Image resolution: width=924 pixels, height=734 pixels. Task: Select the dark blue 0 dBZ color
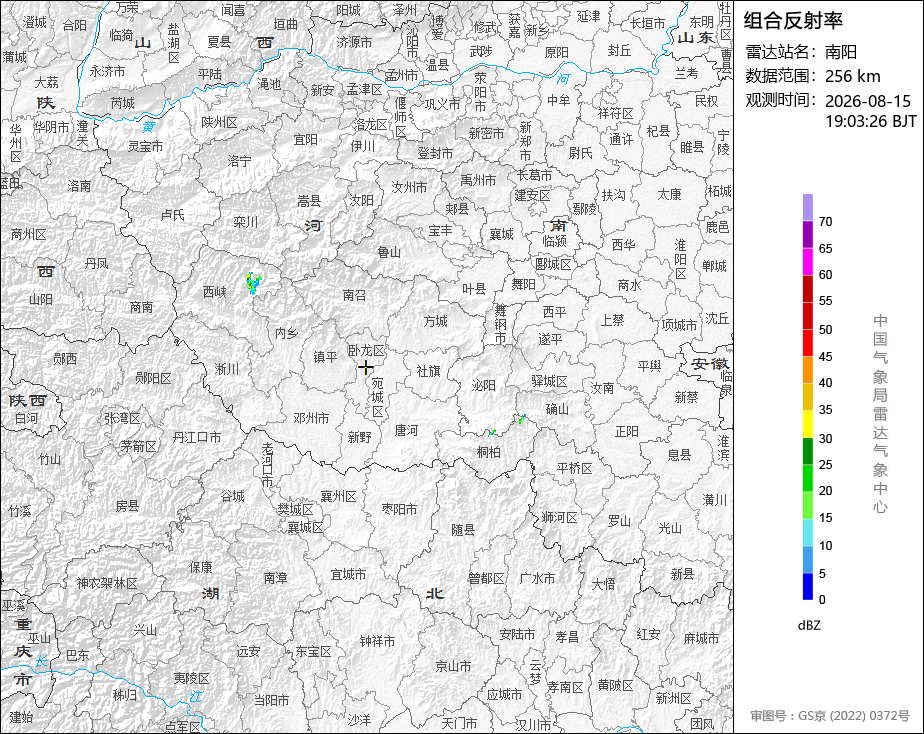pos(807,587)
